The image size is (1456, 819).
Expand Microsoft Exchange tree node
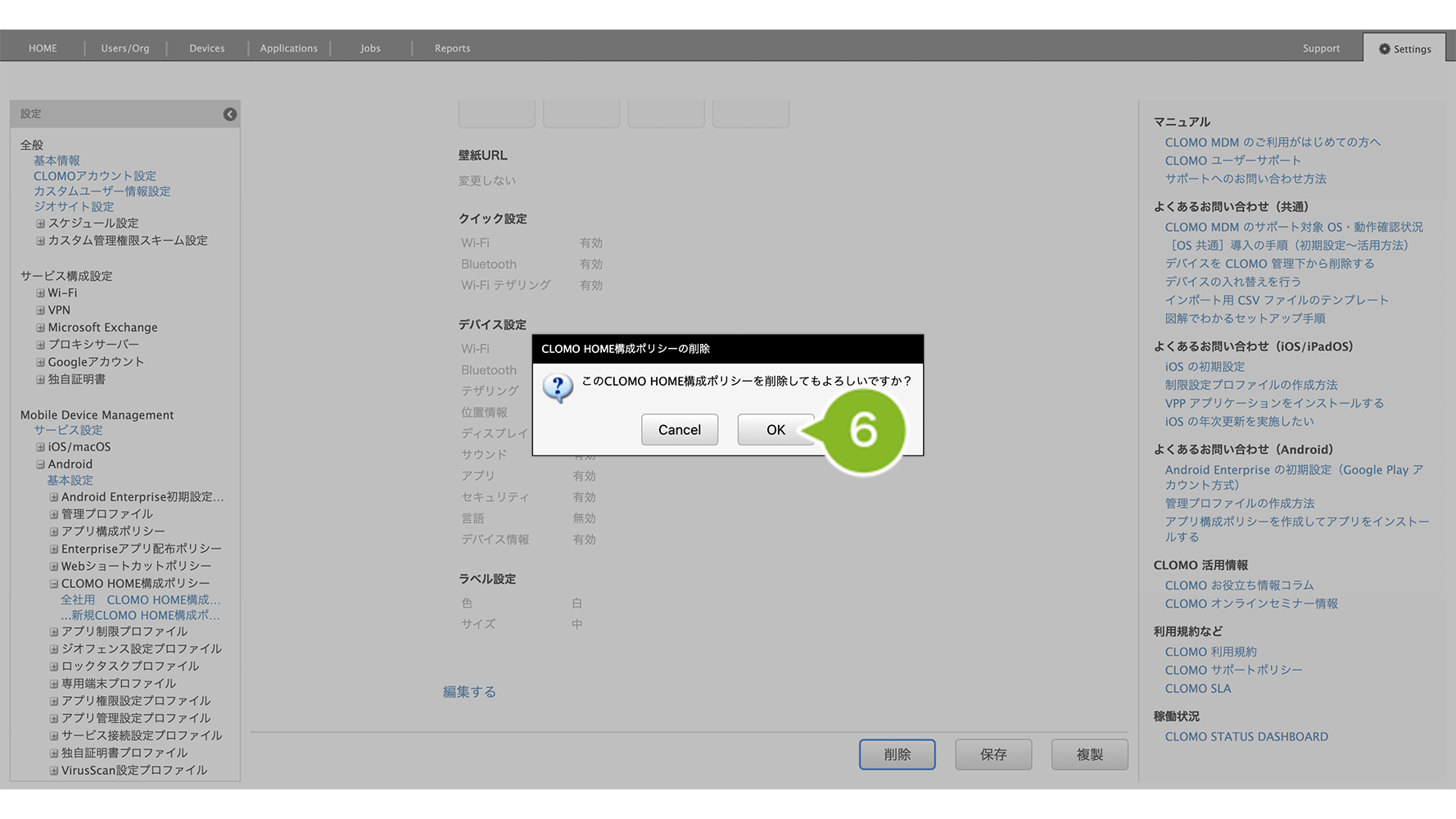tap(40, 328)
